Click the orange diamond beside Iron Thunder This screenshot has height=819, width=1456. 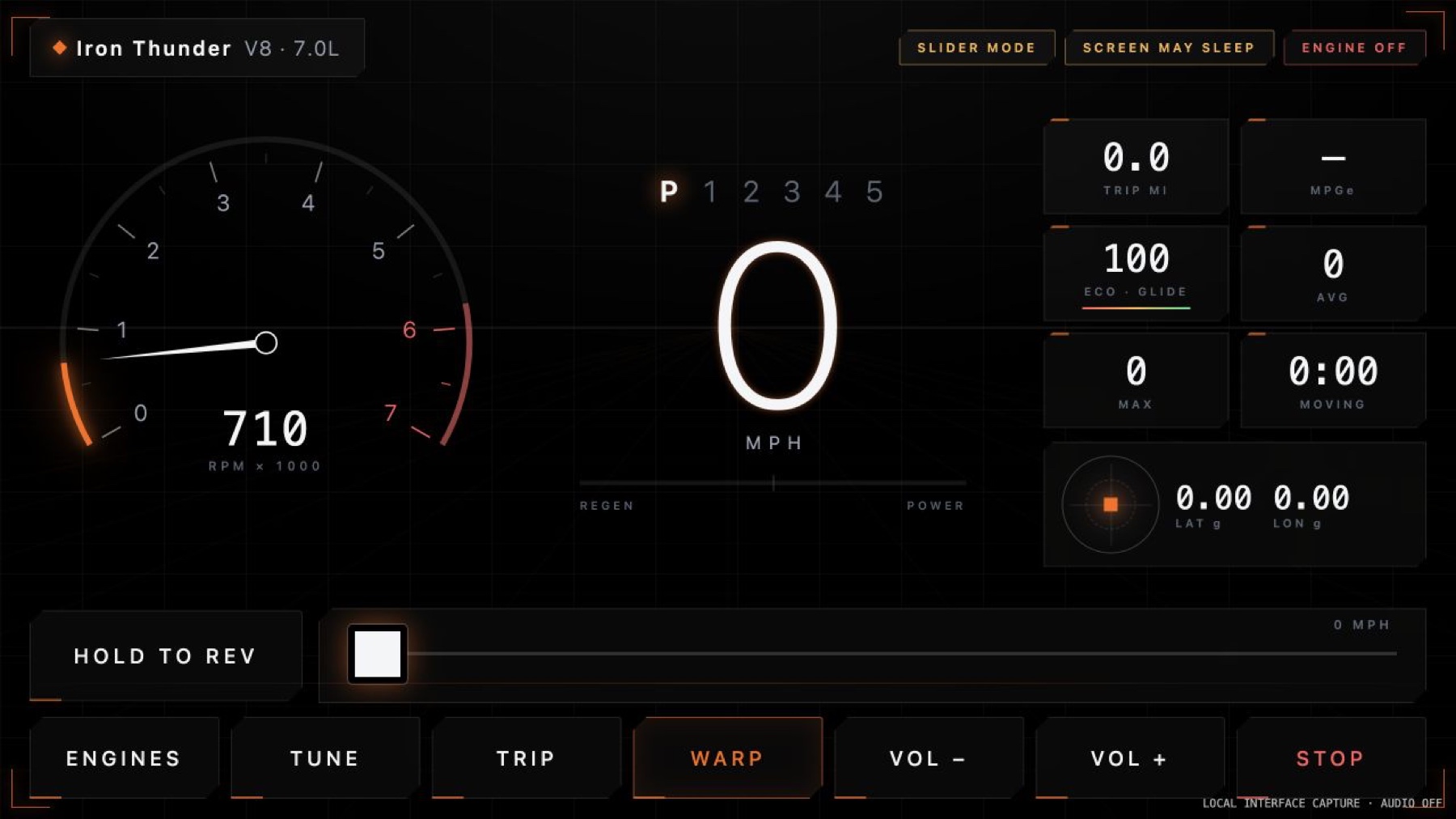(59, 48)
